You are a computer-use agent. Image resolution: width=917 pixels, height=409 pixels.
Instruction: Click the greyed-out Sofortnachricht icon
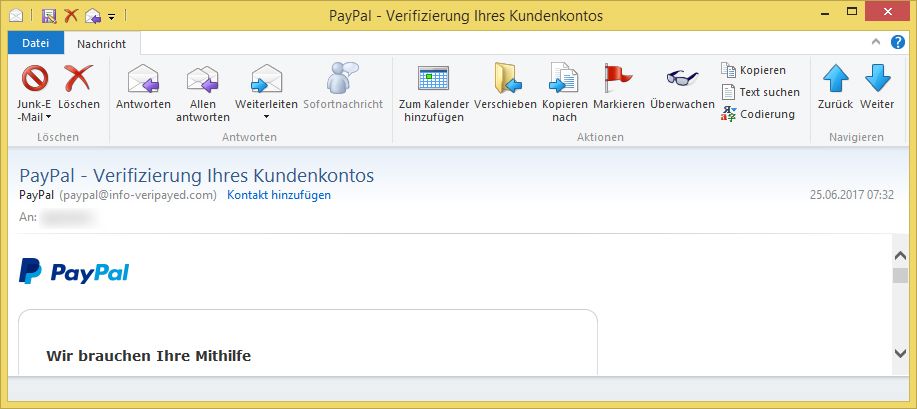343,78
